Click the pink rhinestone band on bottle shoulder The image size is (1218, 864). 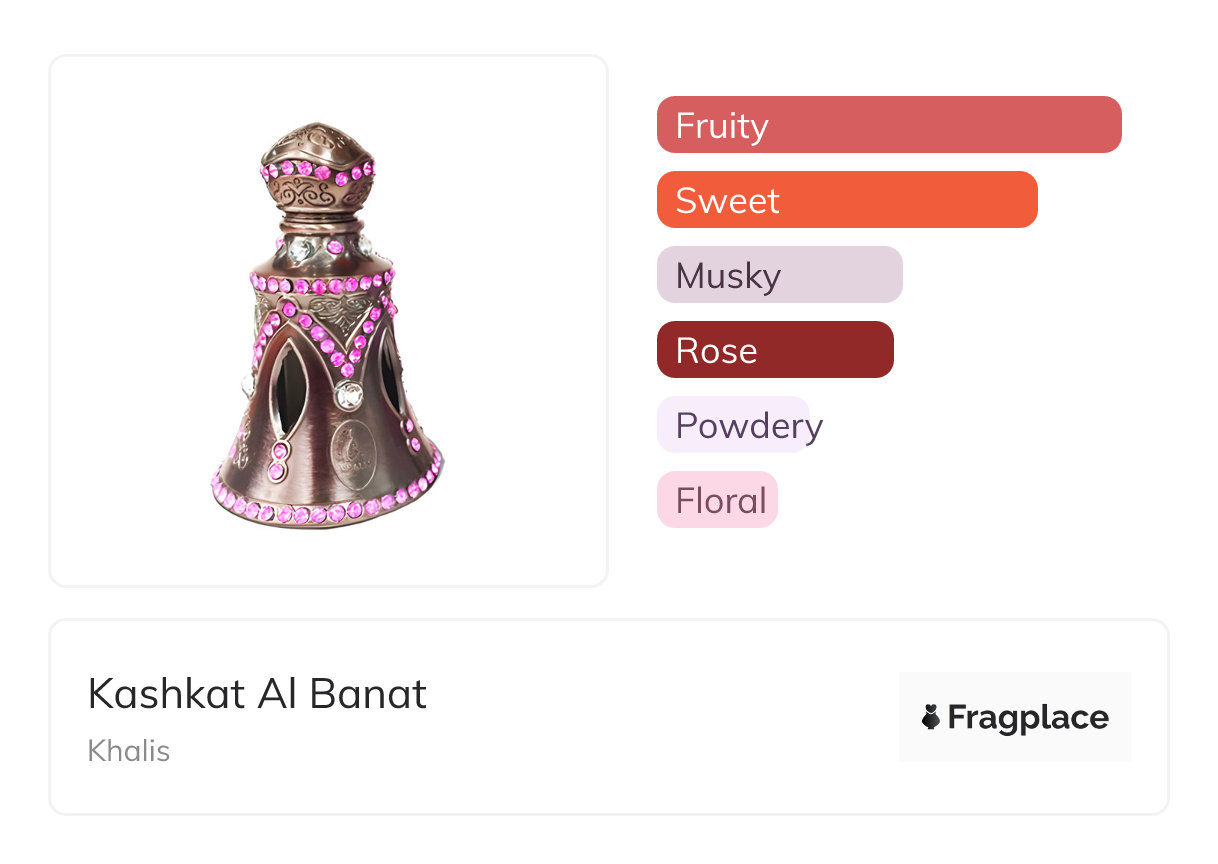tap(320, 285)
